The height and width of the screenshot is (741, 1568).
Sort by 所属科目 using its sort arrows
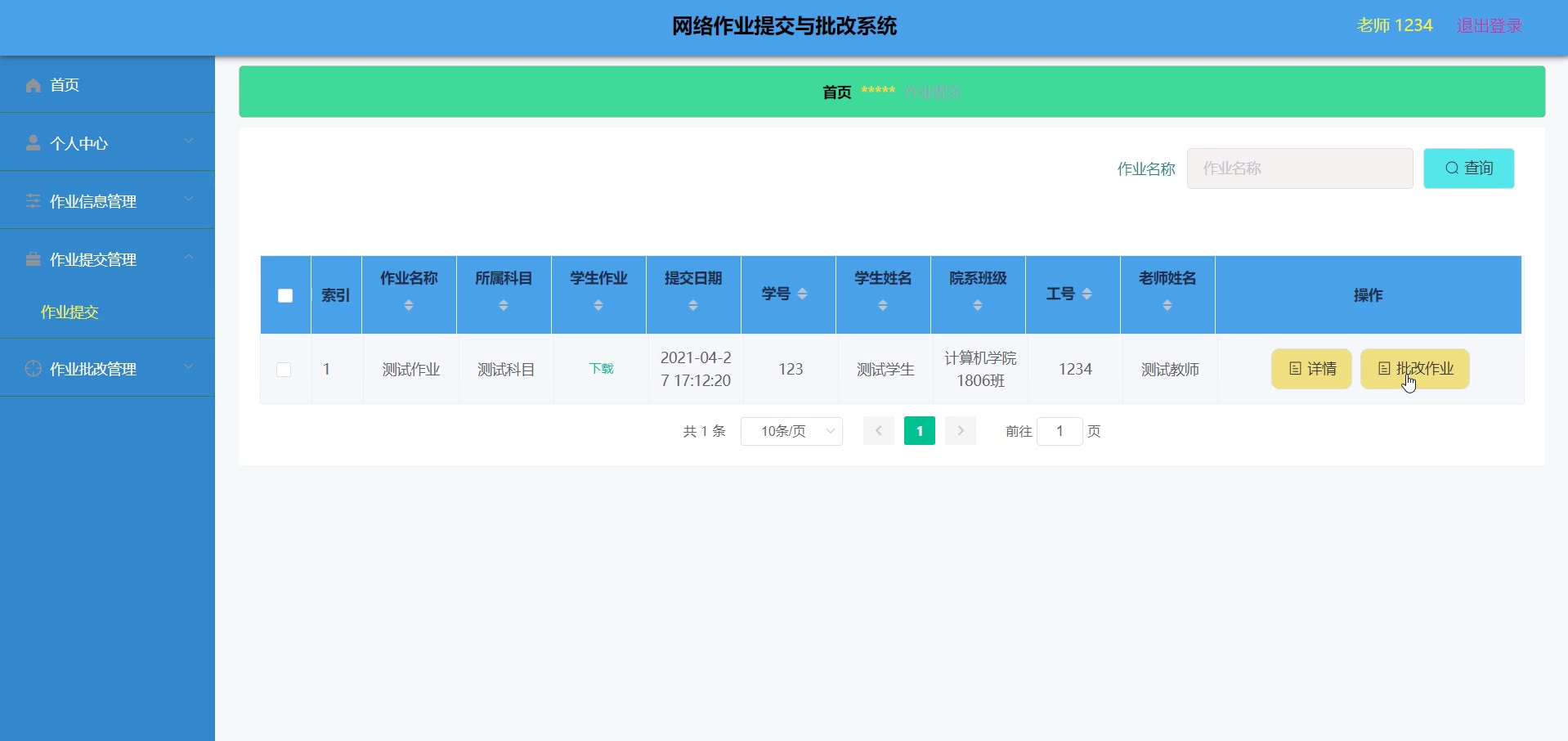pyautogui.click(x=504, y=305)
